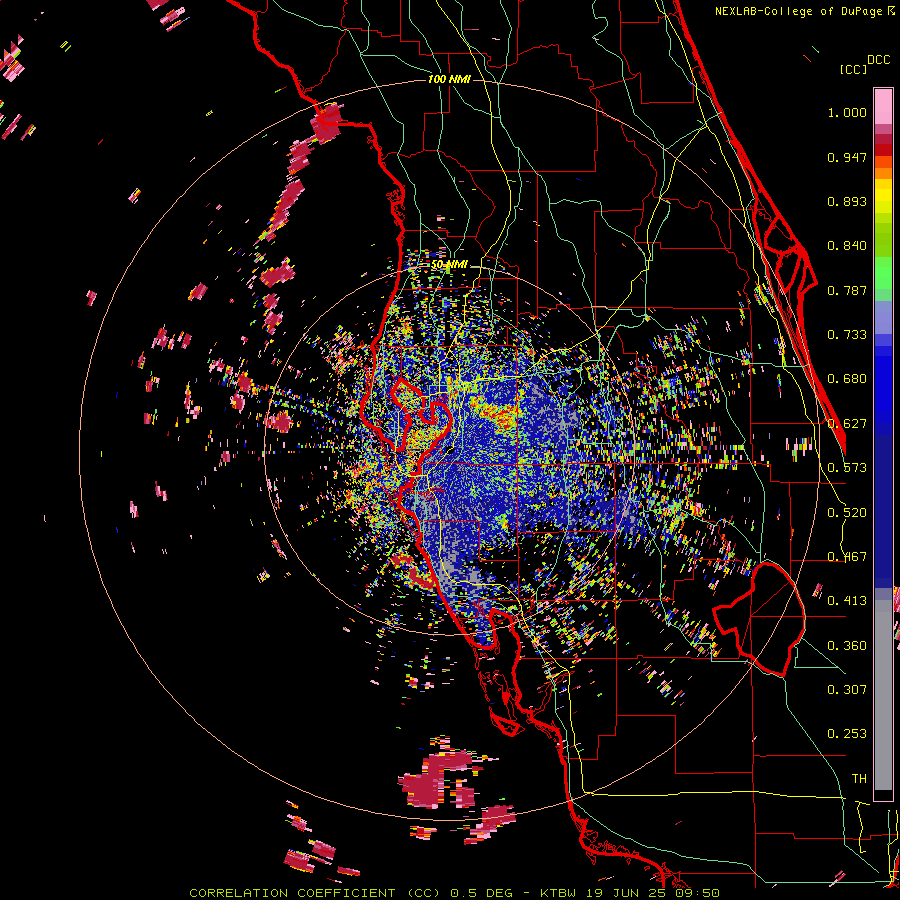Click the 0.840 color scale value
This screenshot has height=900, width=900.
click(847, 246)
